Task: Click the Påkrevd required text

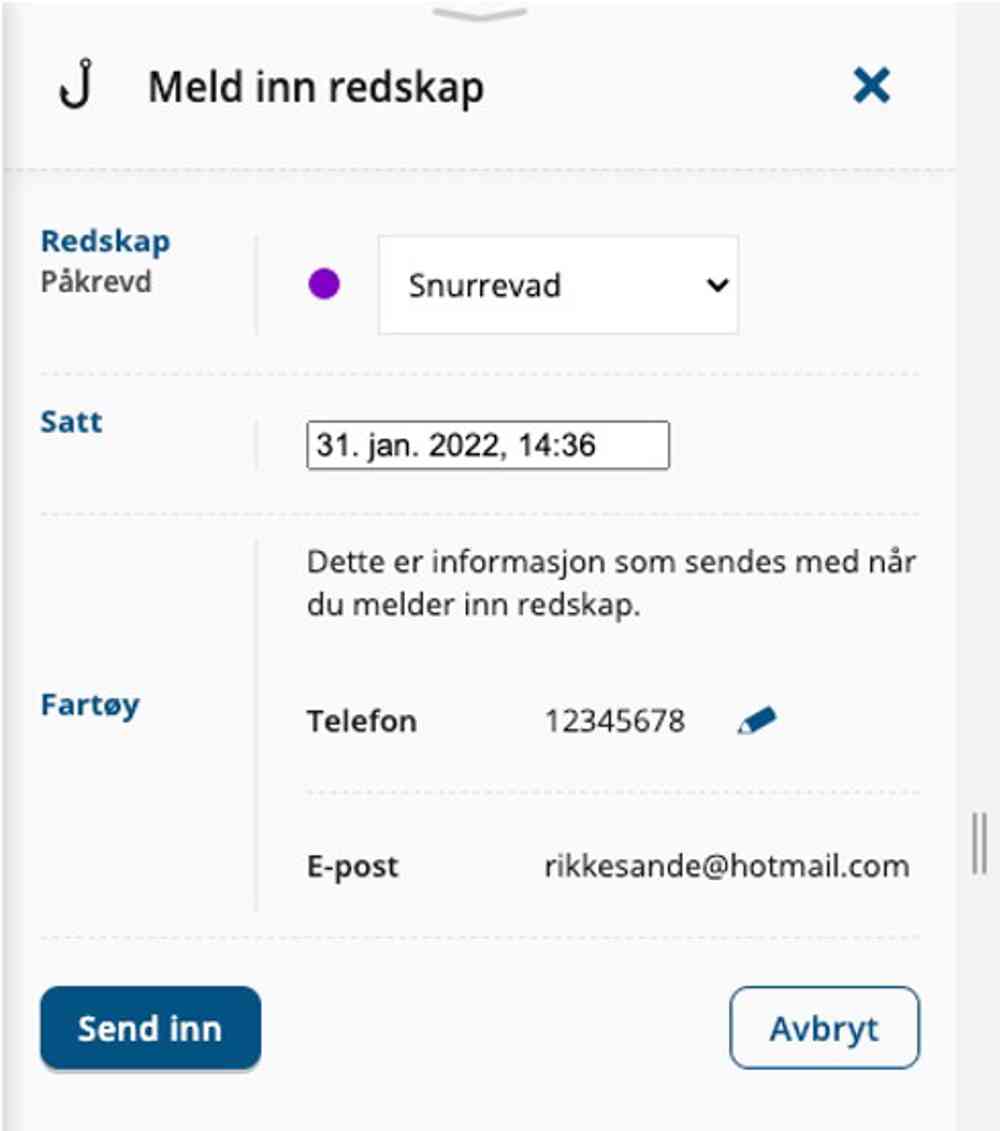Action: 96,281
